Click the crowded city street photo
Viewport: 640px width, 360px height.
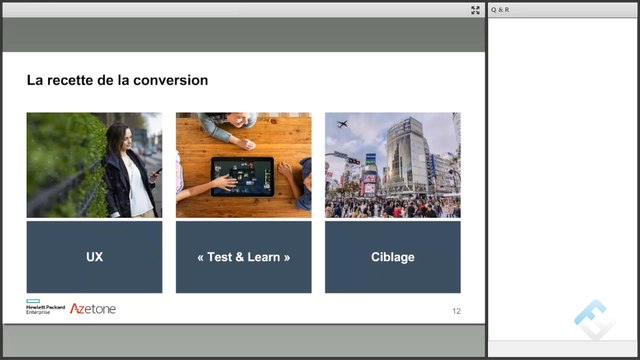click(393, 165)
